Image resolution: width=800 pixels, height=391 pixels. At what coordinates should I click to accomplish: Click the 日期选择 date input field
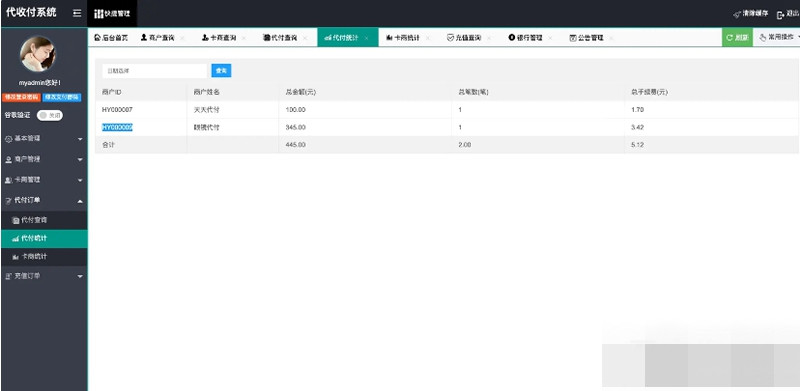(154, 71)
